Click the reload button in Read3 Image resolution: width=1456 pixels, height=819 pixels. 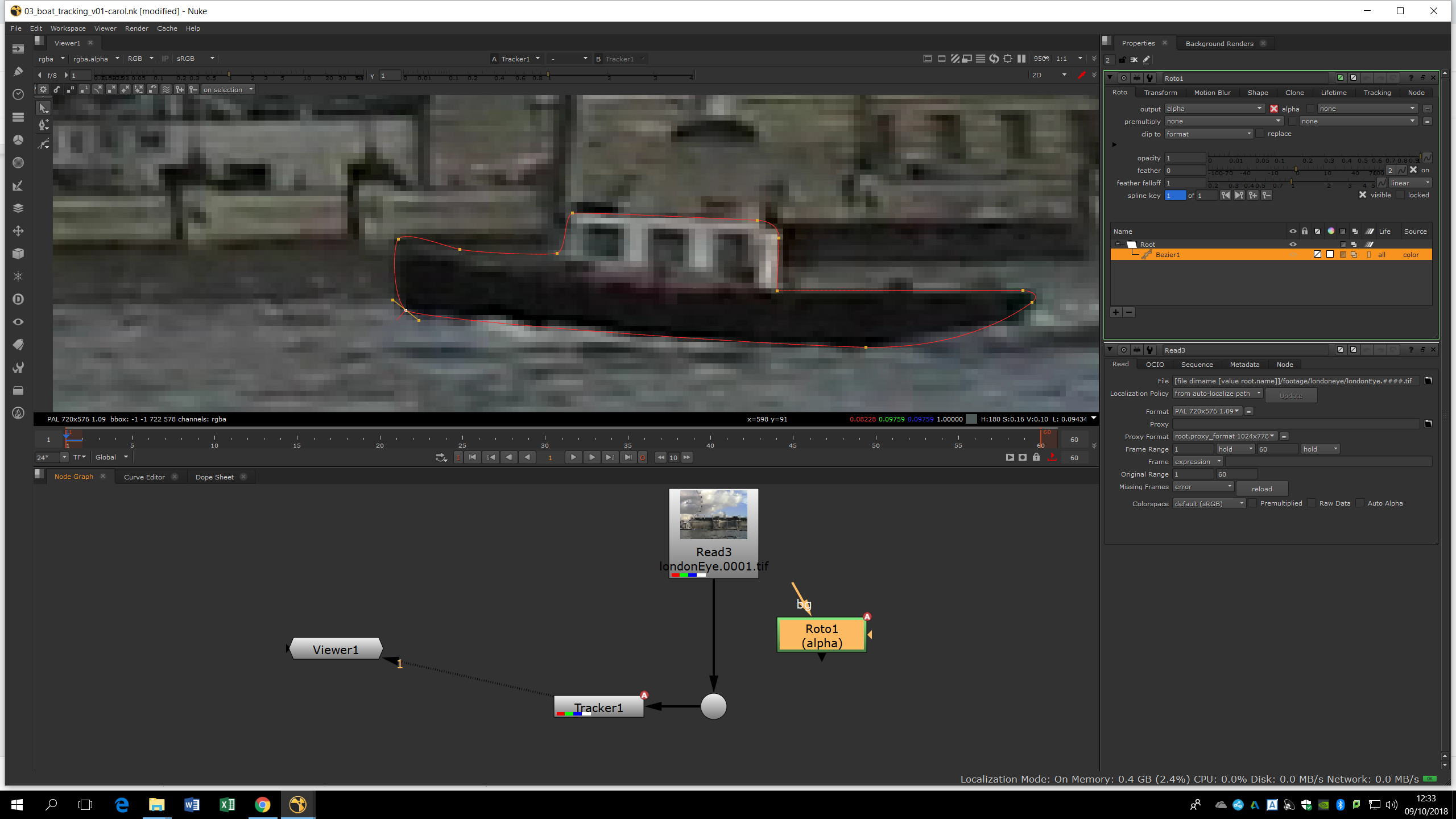pyautogui.click(x=1261, y=489)
